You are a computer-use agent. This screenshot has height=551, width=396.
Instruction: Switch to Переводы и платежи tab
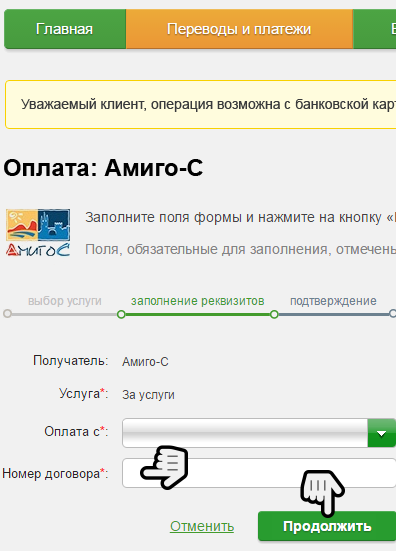[239, 29]
